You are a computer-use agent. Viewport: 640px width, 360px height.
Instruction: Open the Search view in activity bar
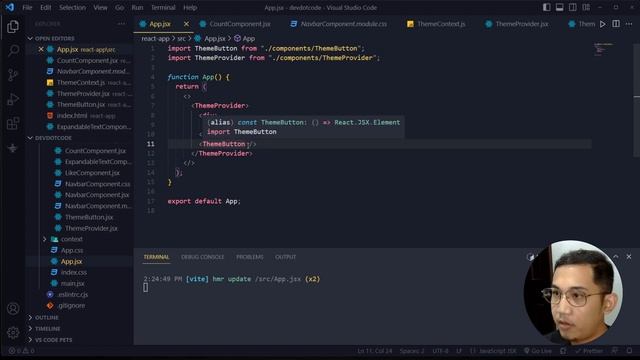click(13, 51)
